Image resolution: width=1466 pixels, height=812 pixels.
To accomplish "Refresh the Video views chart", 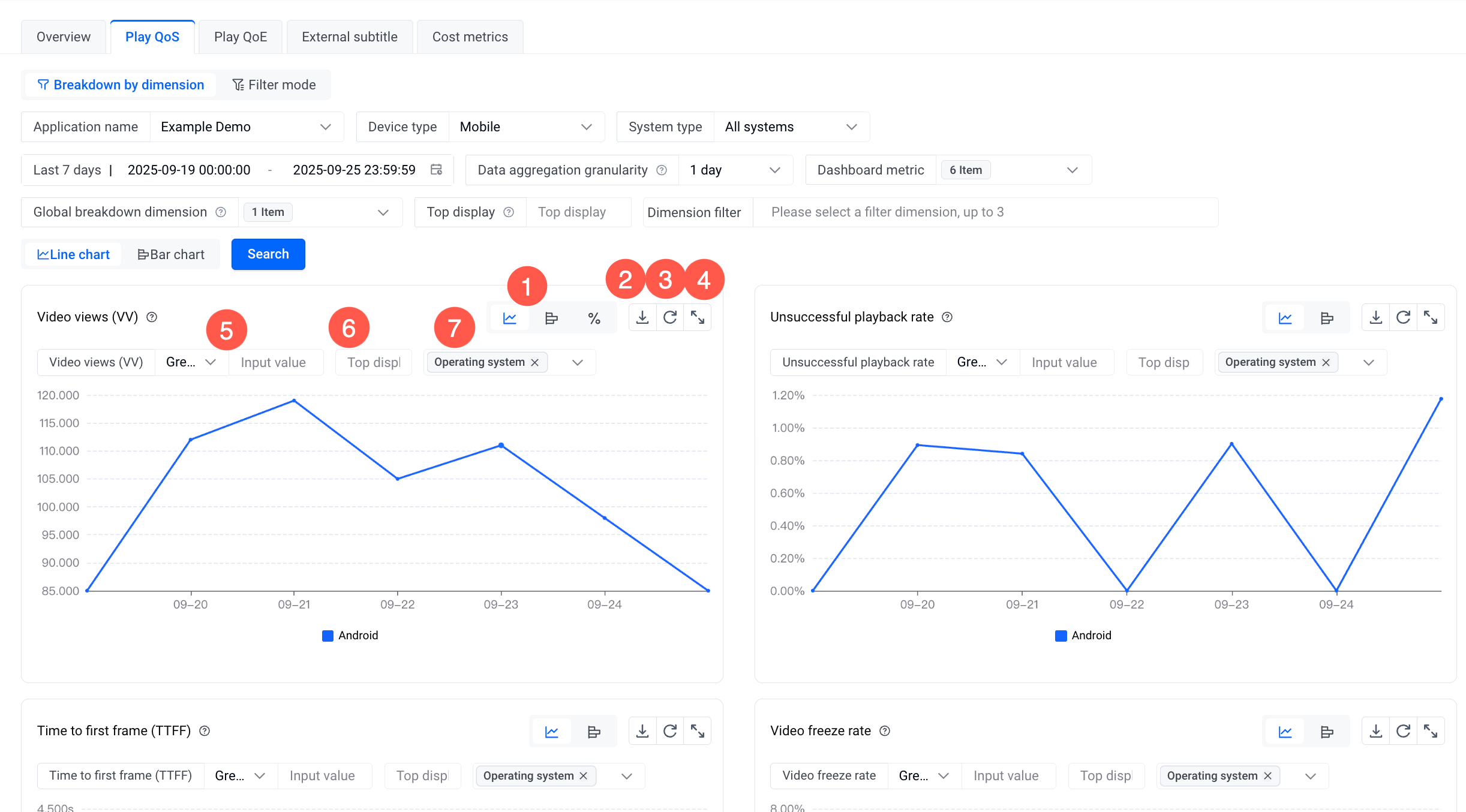I will [670, 317].
